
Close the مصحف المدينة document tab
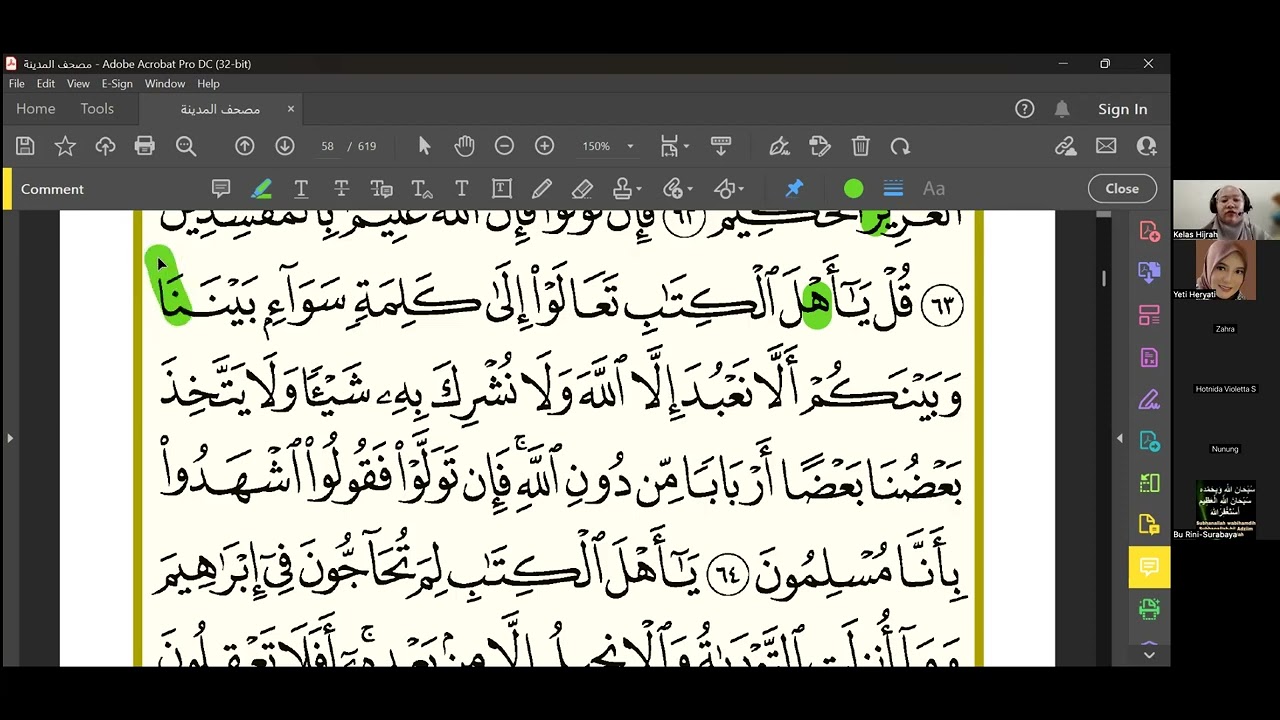click(x=291, y=109)
